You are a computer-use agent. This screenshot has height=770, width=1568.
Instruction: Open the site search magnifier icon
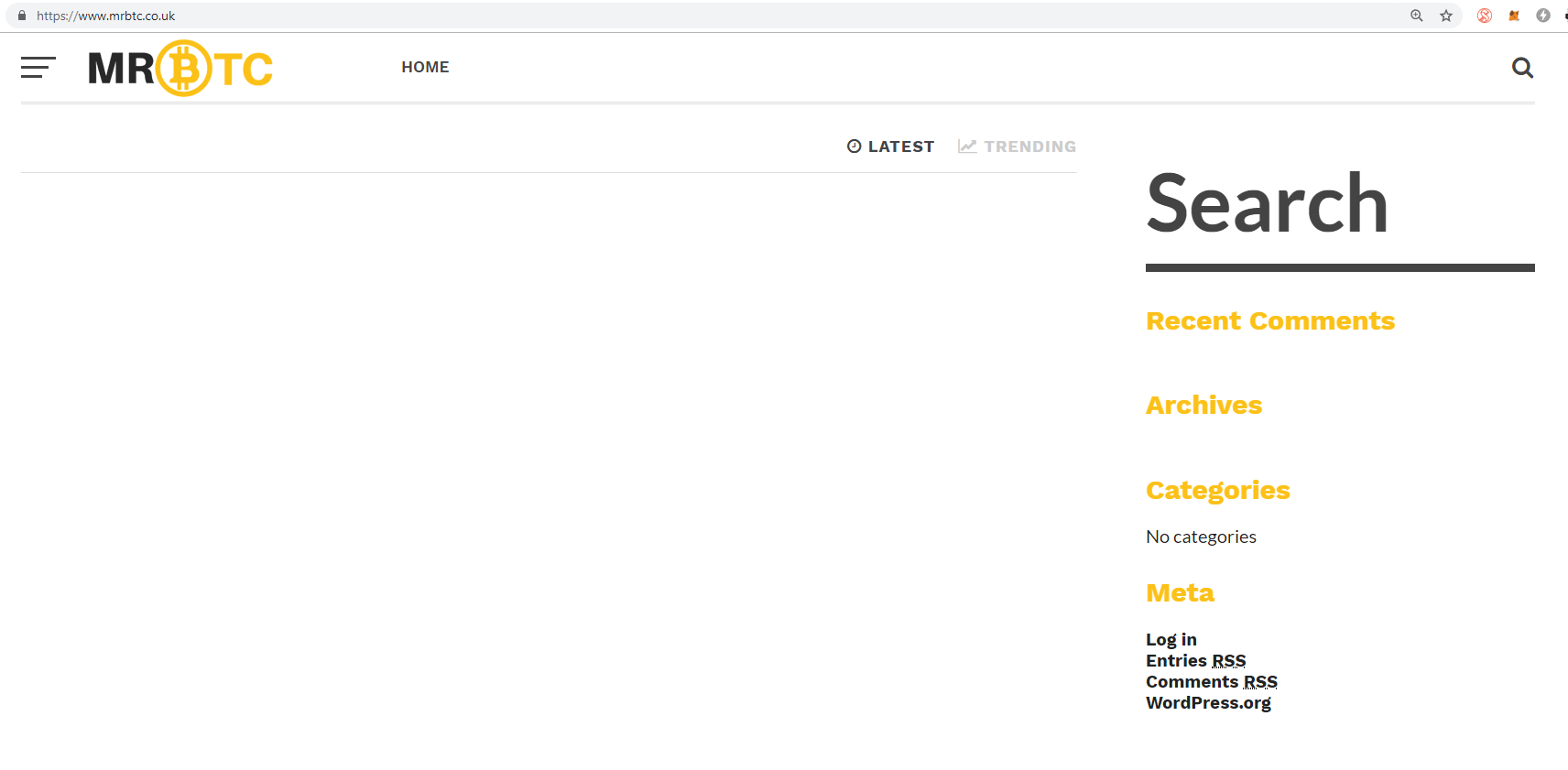(1522, 68)
